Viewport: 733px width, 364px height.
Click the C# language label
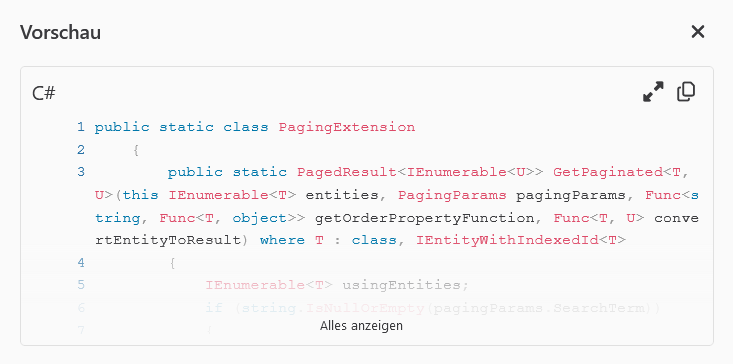click(x=44, y=93)
